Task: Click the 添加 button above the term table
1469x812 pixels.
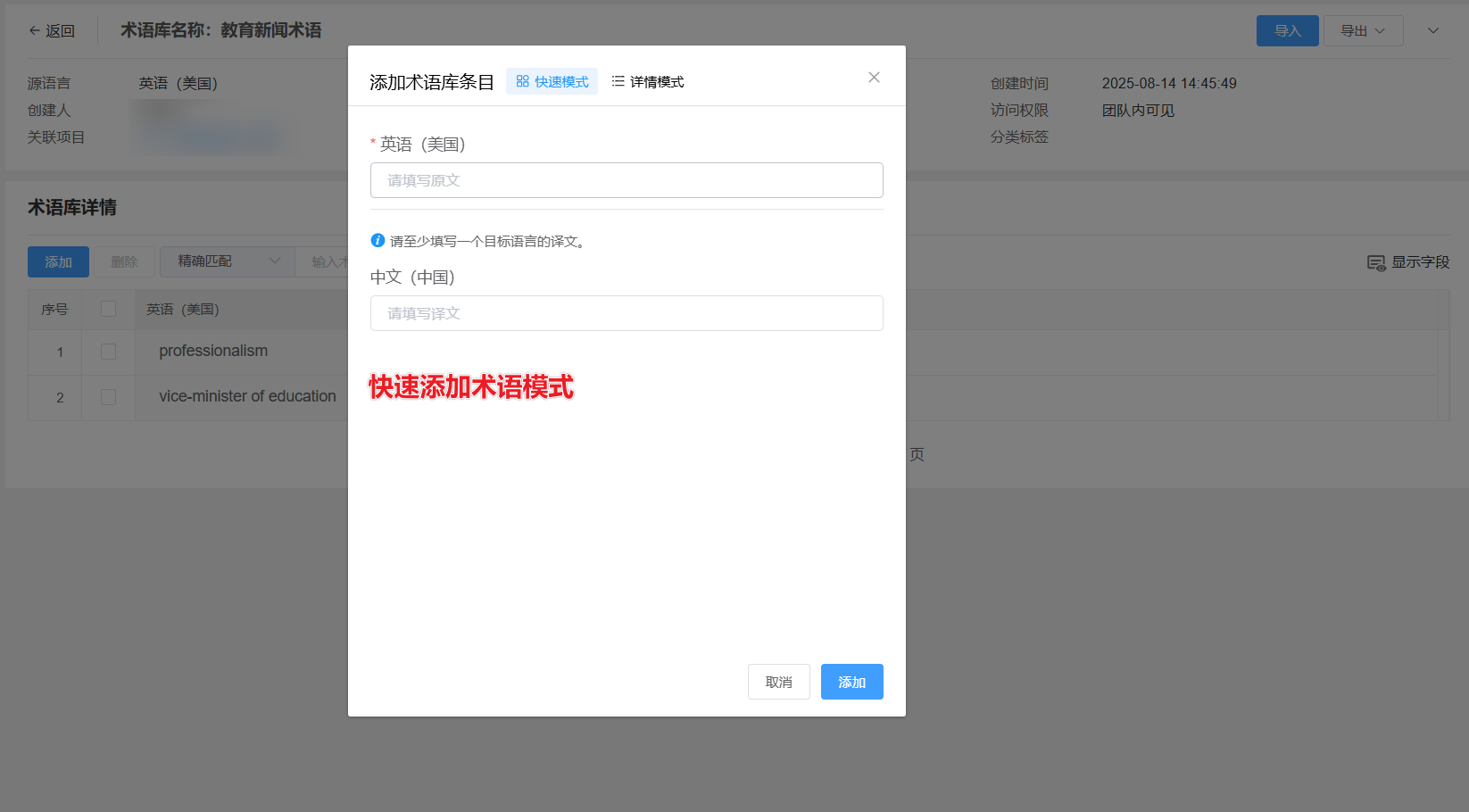Action: (x=58, y=261)
